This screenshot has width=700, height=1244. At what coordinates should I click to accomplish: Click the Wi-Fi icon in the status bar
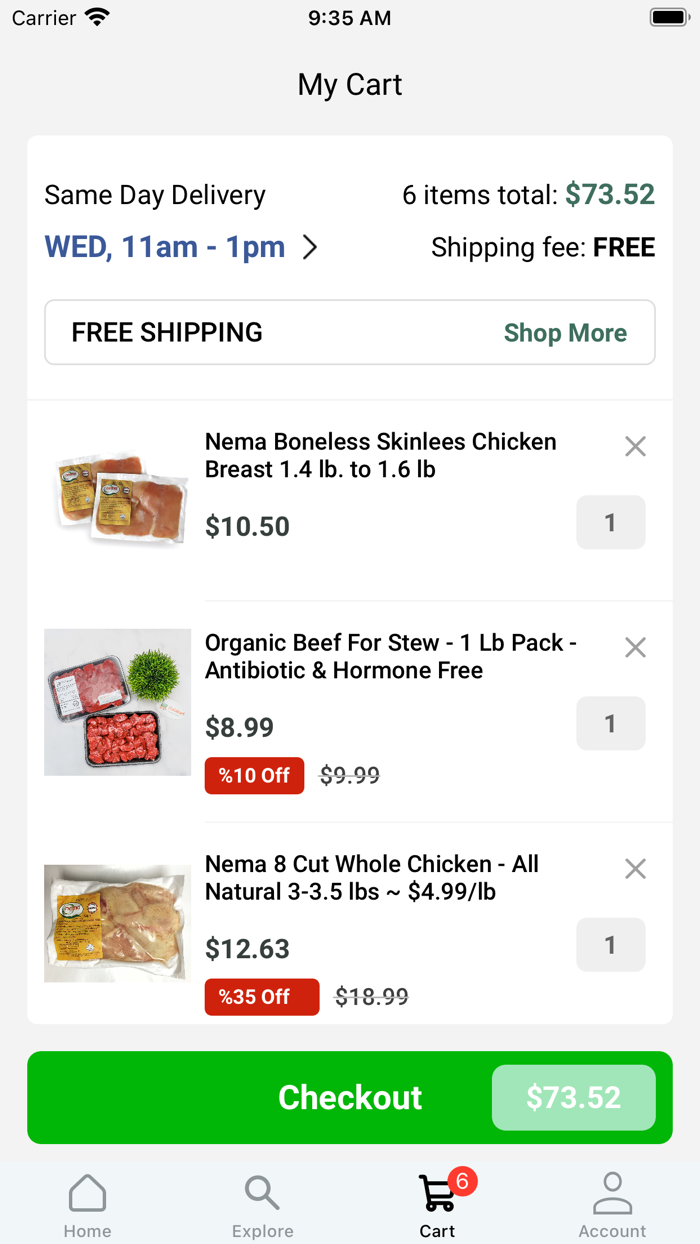(x=96, y=16)
